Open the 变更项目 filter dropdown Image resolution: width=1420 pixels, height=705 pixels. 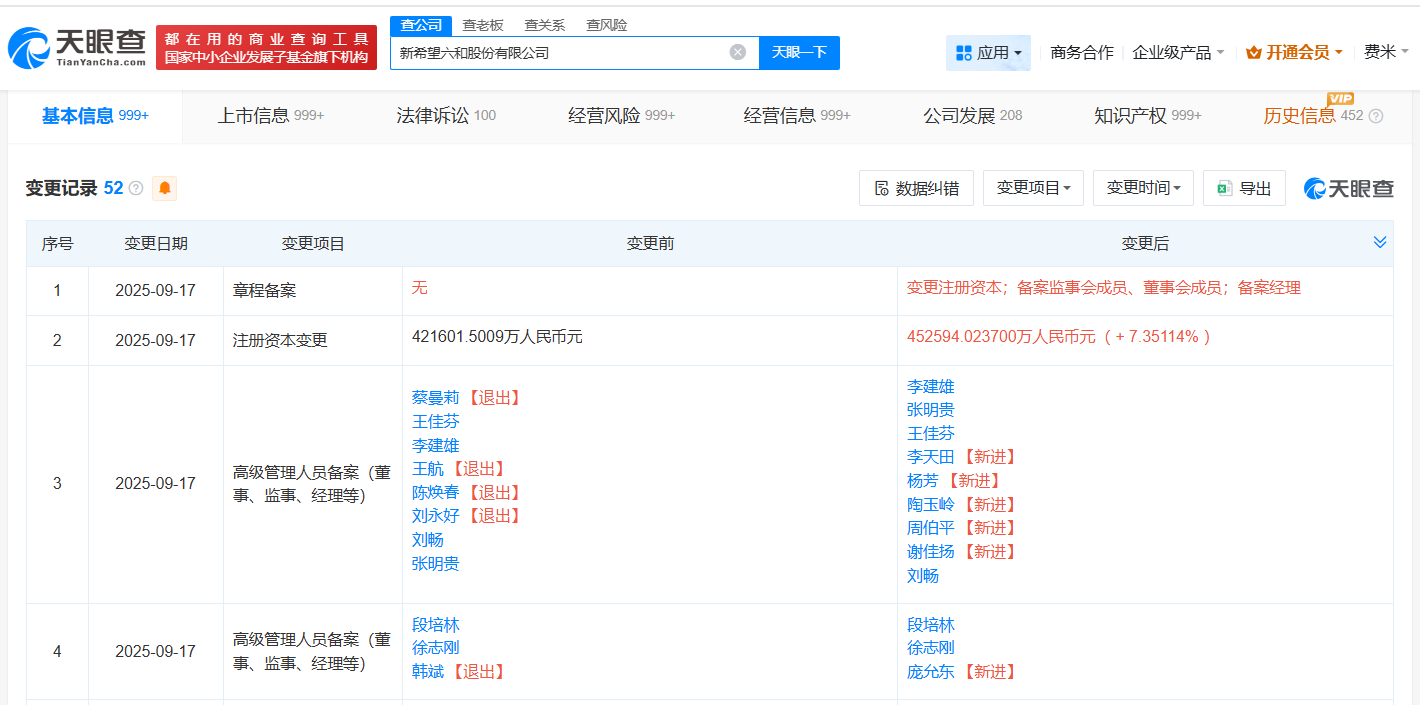click(x=1033, y=188)
